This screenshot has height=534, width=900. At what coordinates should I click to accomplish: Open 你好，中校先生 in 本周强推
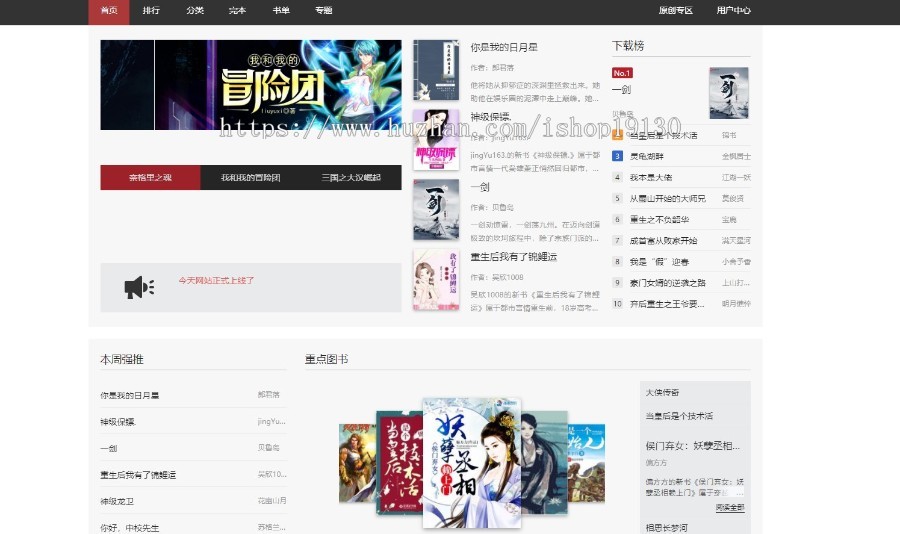(130, 528)
